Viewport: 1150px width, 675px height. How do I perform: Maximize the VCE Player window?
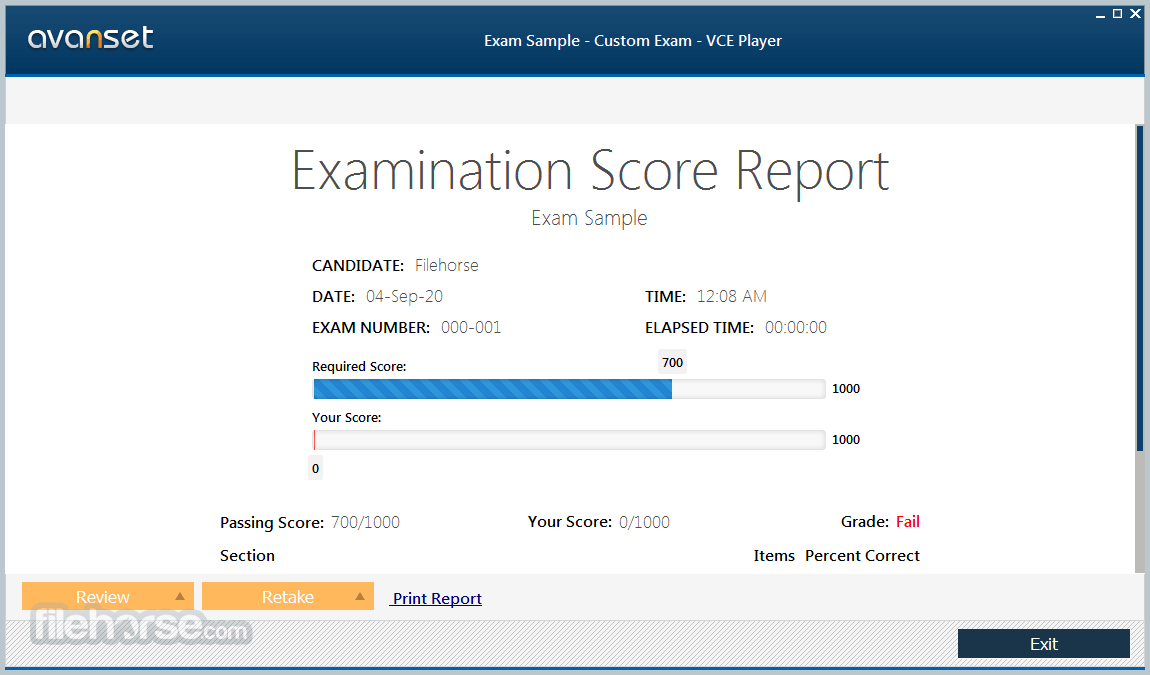(1118, 14)
